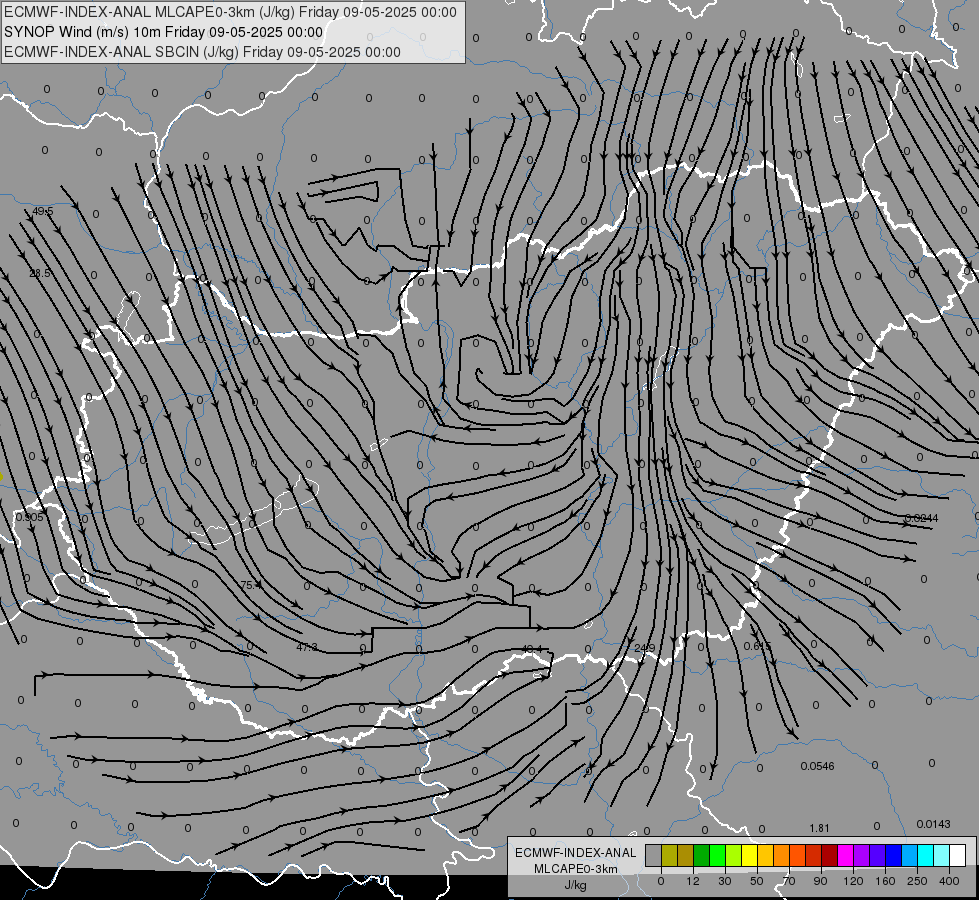Click the legend scale value '120'

click(853, 881)
